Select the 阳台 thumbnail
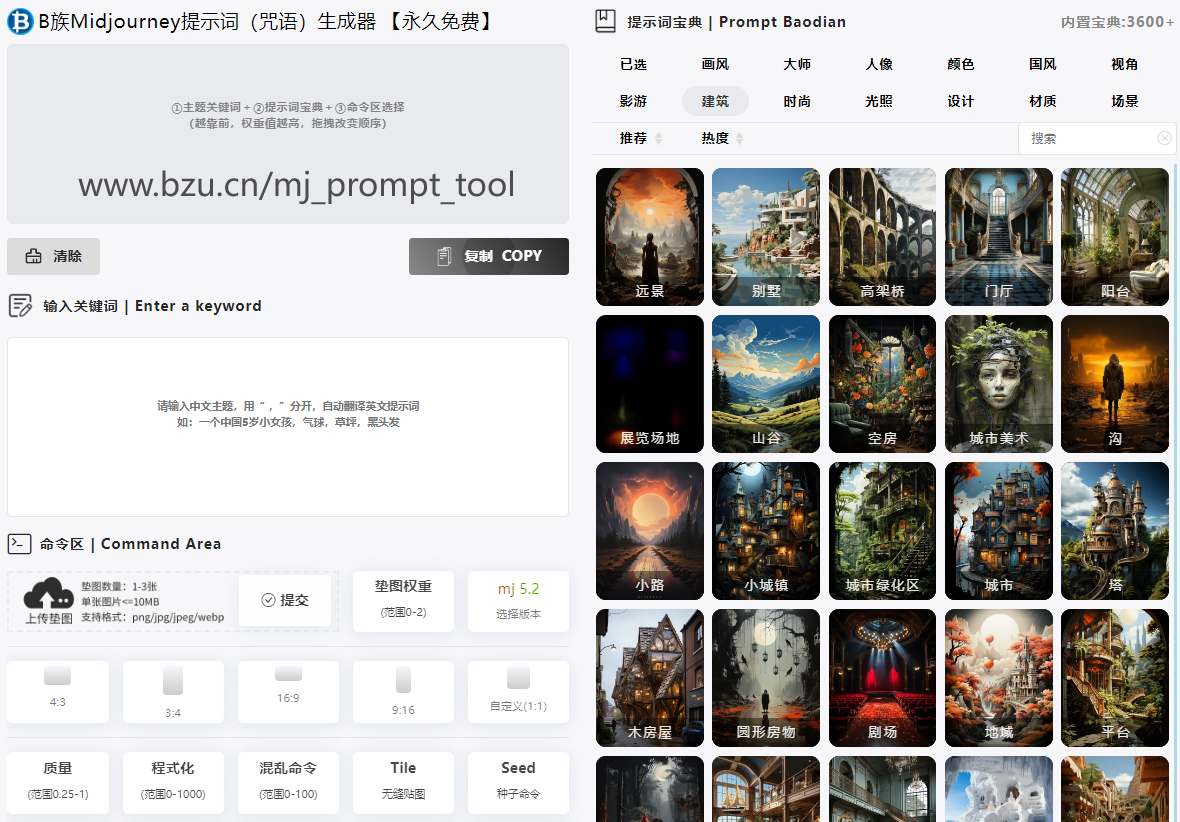Screen dimensions: 1180x822 pyautogui.click(x=1115, y=237)
